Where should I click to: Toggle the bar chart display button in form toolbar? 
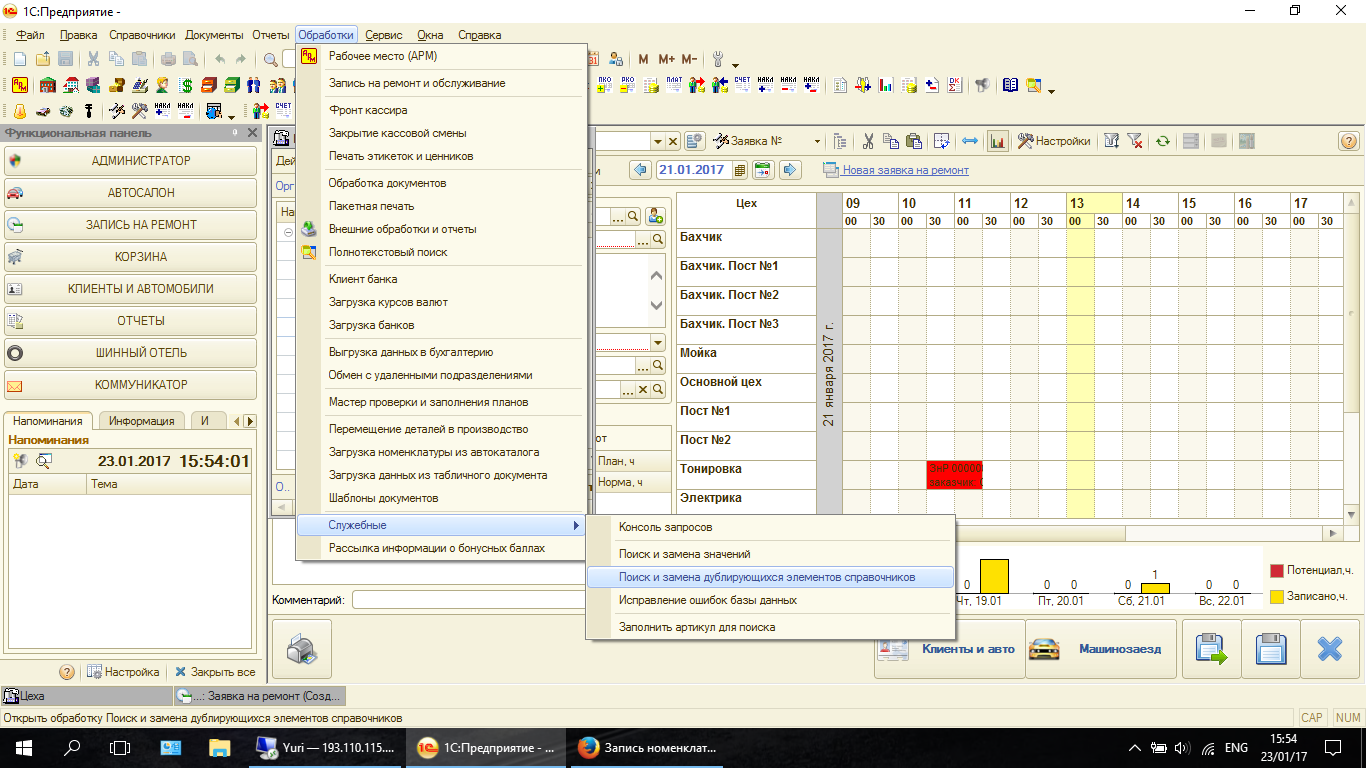pos(997,141)
